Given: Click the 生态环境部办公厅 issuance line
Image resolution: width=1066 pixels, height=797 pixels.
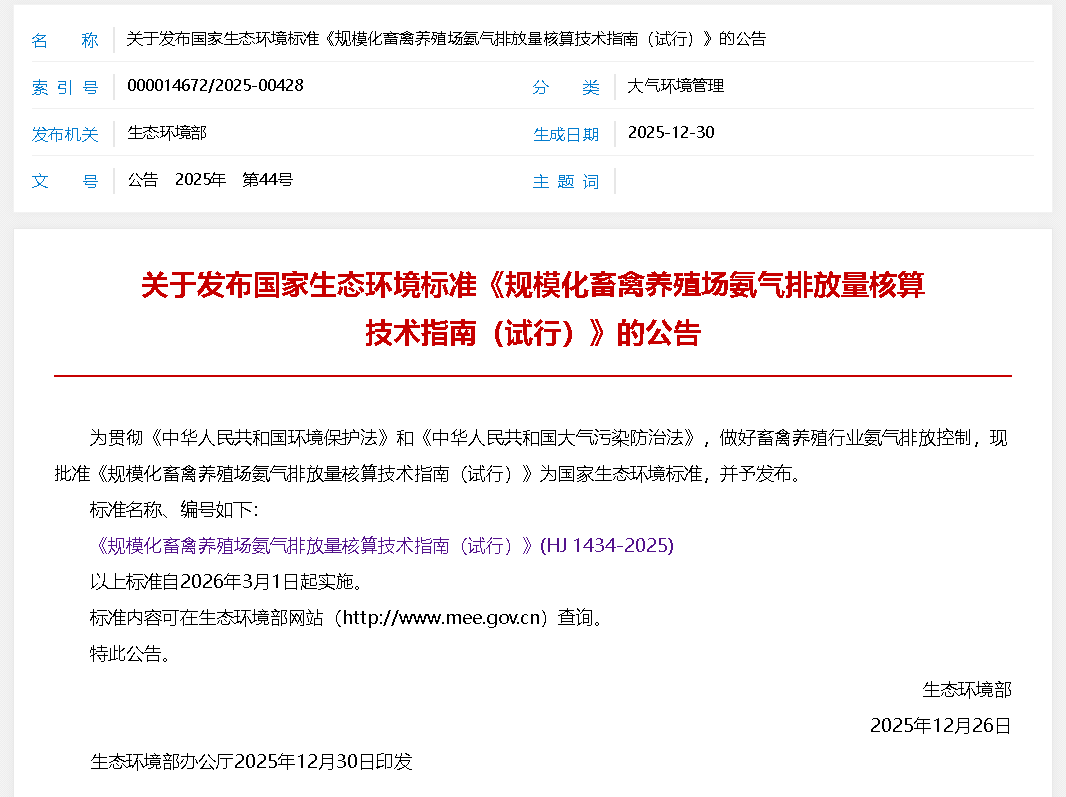Looking at the screenshot, I should point(251,762).
